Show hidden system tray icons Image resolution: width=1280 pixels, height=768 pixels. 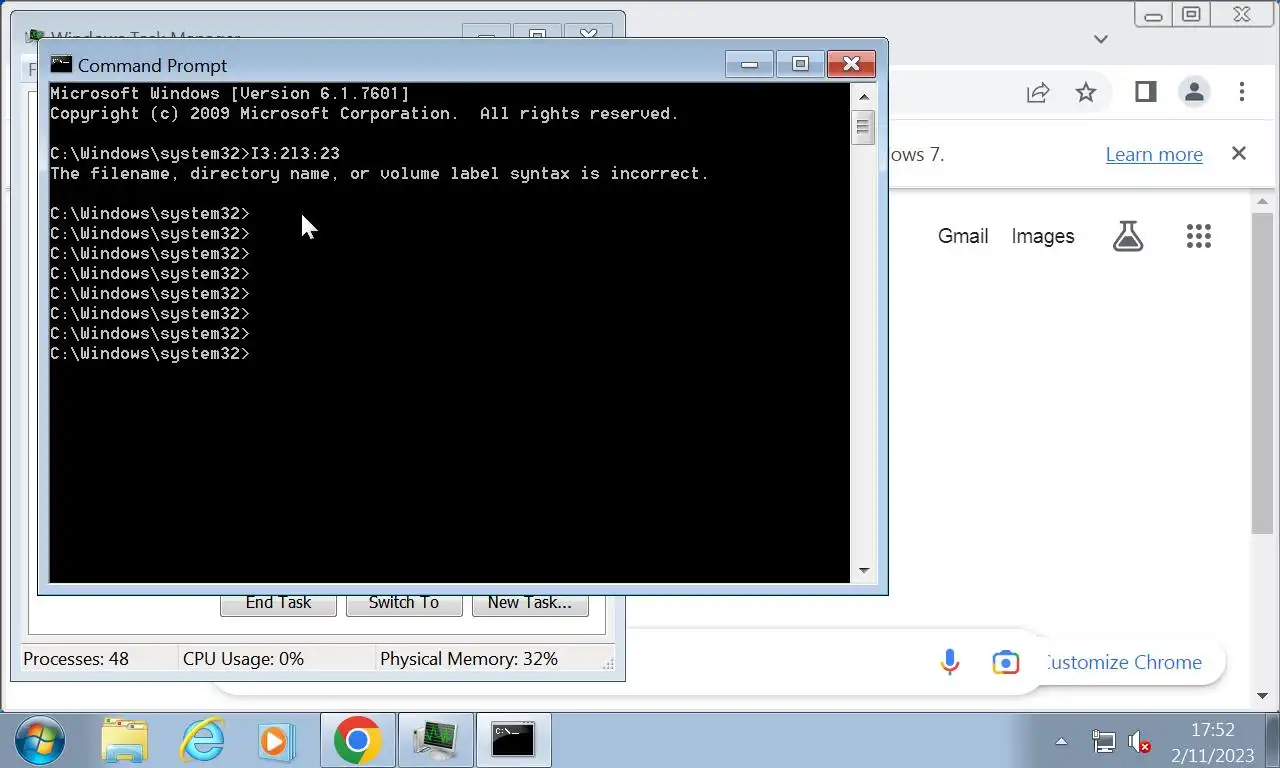tap(1061, 742)
